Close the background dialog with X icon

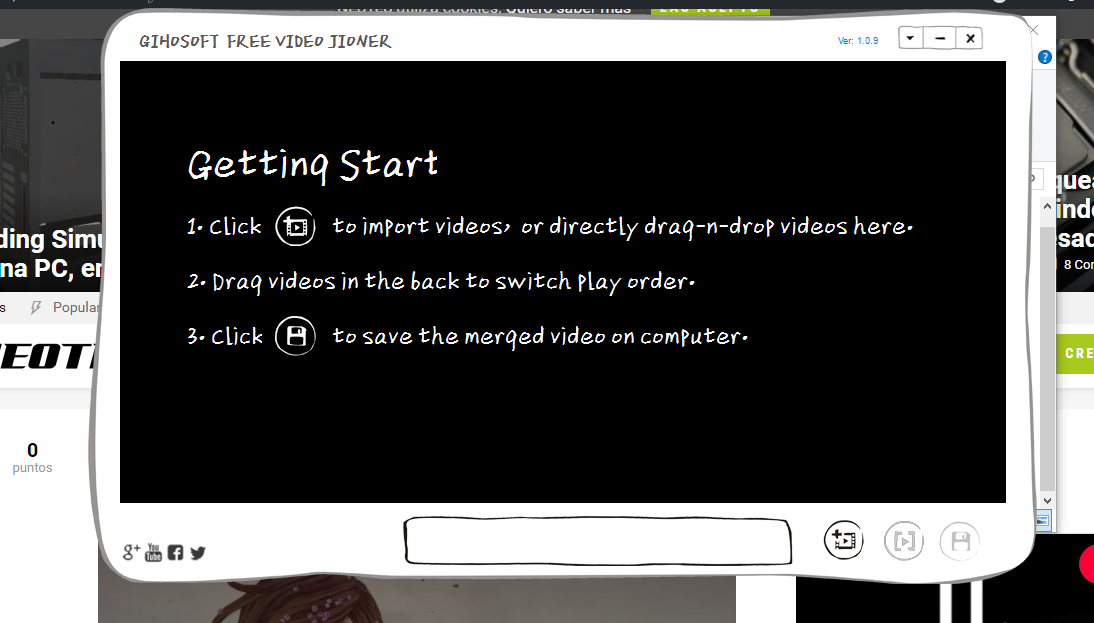[1033, 29]
